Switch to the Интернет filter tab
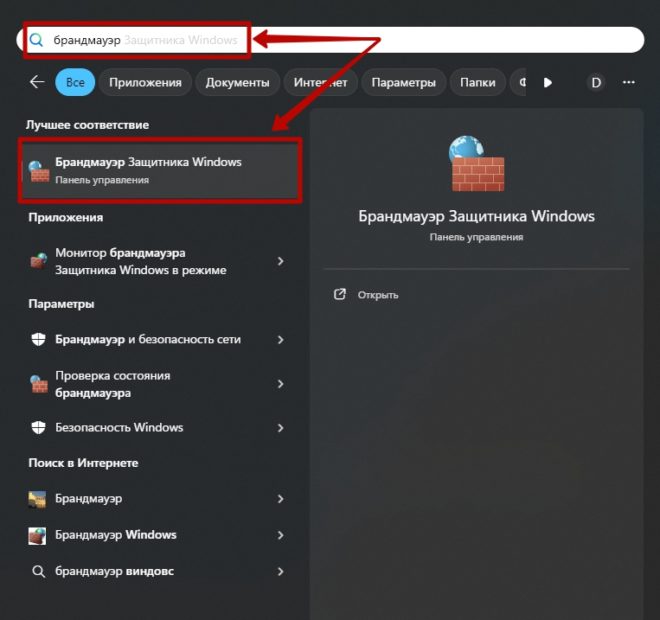 [320, 82]
